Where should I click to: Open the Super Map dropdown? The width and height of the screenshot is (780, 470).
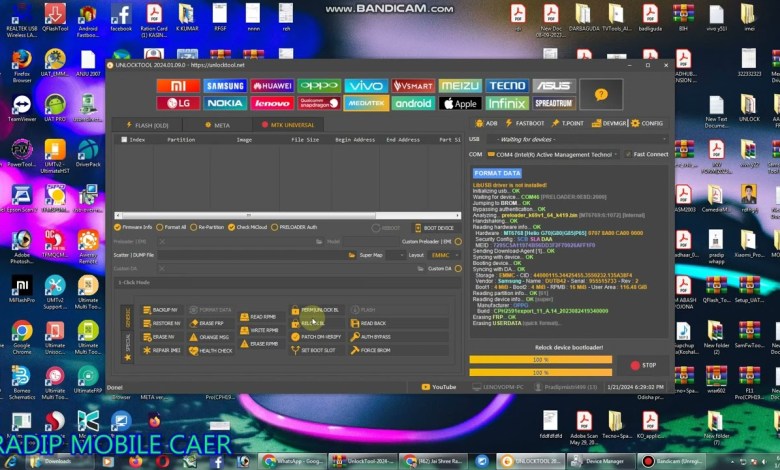395,255
